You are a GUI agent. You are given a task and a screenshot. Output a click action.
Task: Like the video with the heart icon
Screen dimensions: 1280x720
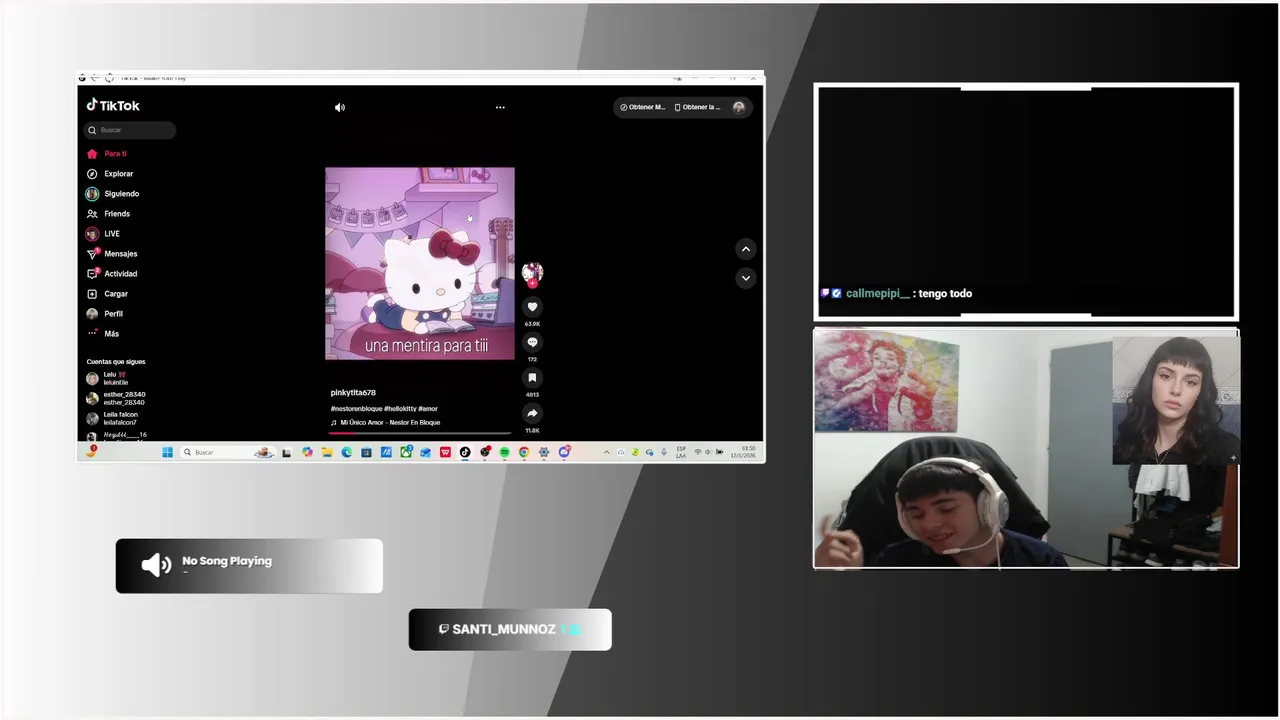532,307
